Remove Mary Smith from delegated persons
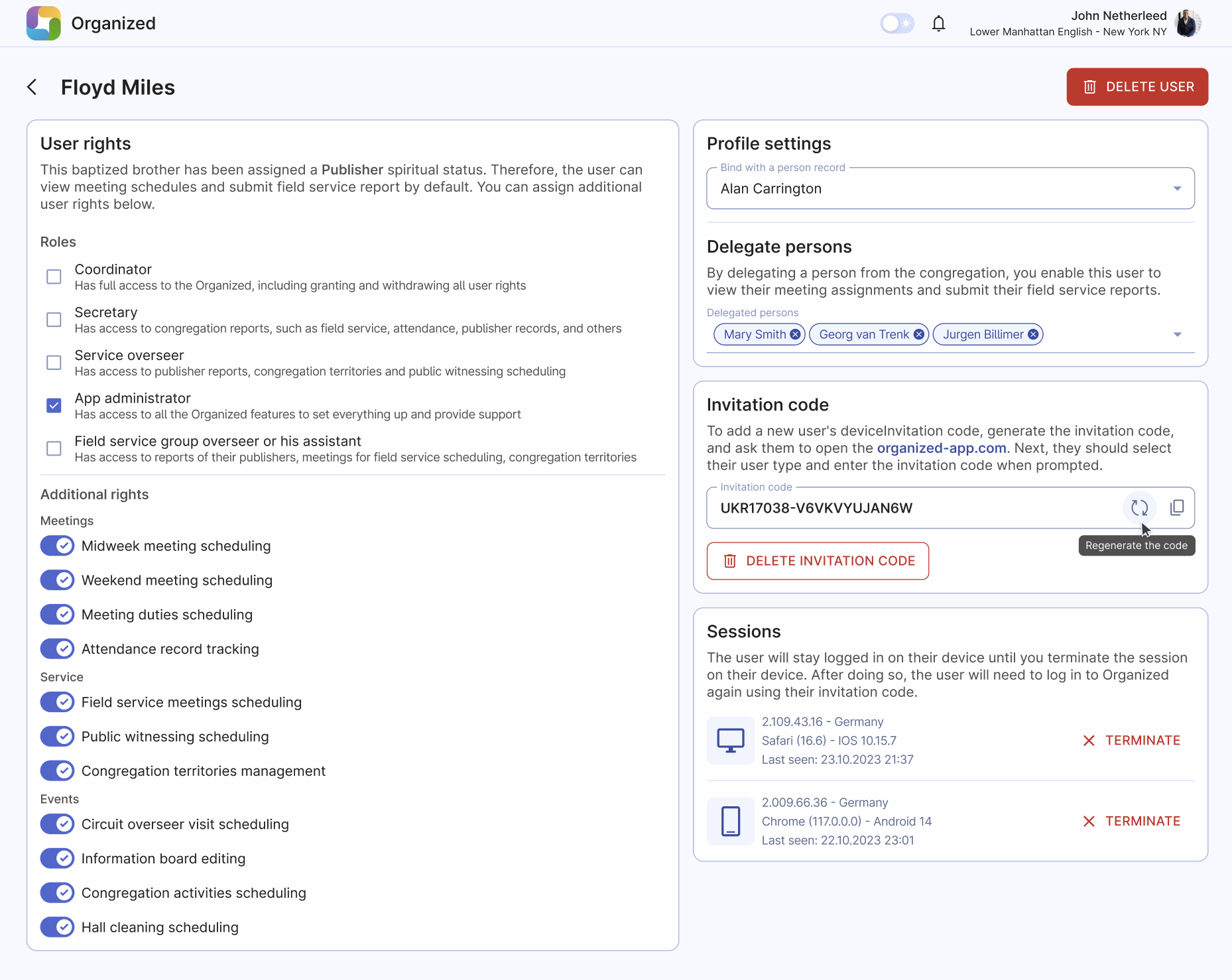 [795, 334]
